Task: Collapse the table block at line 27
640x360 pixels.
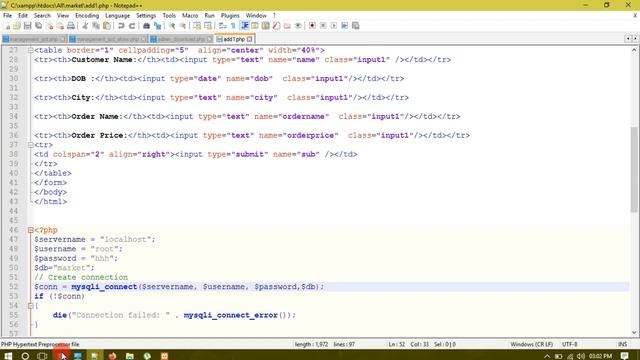Action: [30, 50]
